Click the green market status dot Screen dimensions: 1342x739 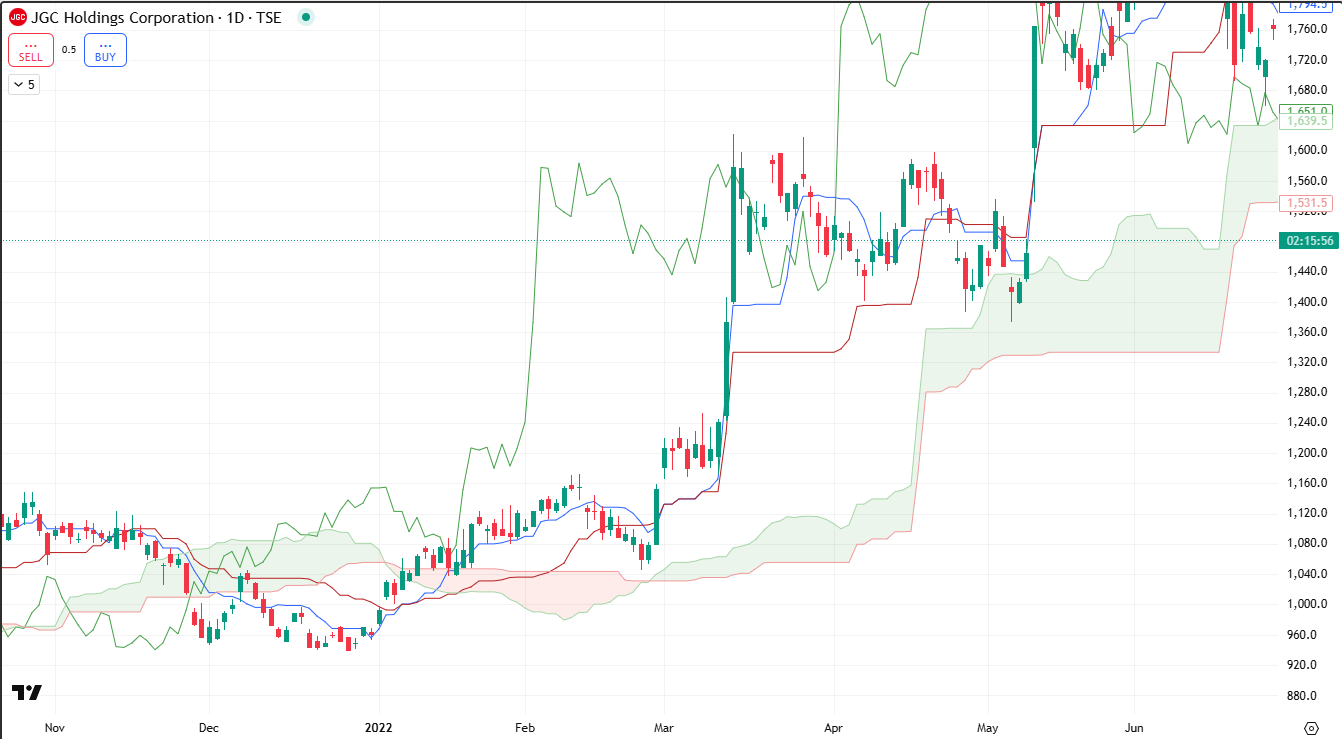click(305, 17)
